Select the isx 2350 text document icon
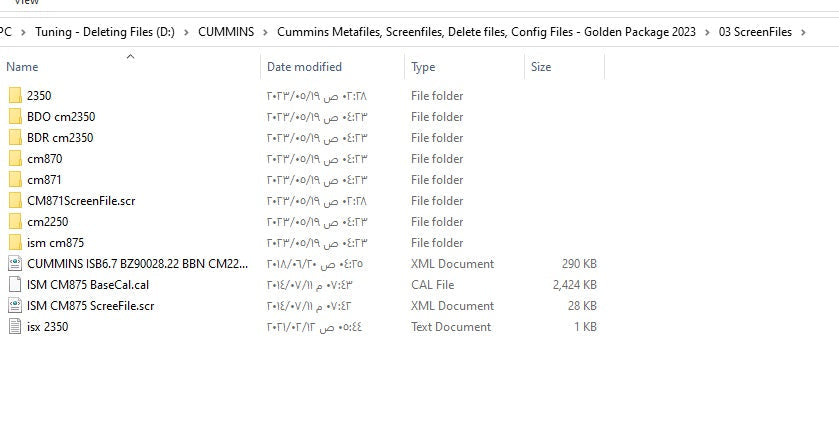The width and height of the screenshot is (839, 439). click(15, 327)
